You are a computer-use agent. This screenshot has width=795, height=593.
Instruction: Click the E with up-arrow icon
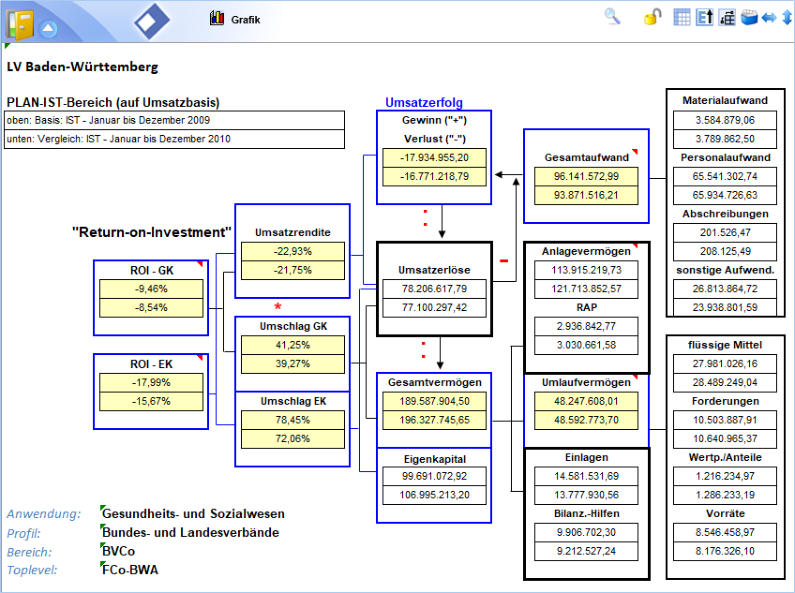(x=704, y=18)
